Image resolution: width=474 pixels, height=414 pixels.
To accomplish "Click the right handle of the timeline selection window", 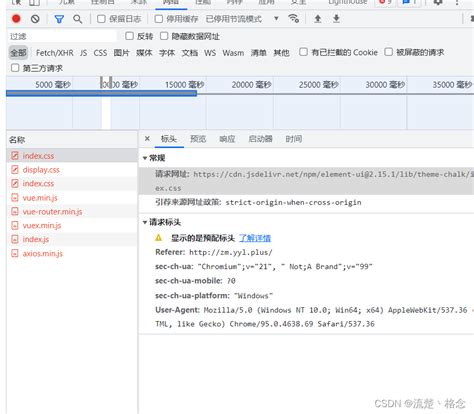I will tap(111, 82).
